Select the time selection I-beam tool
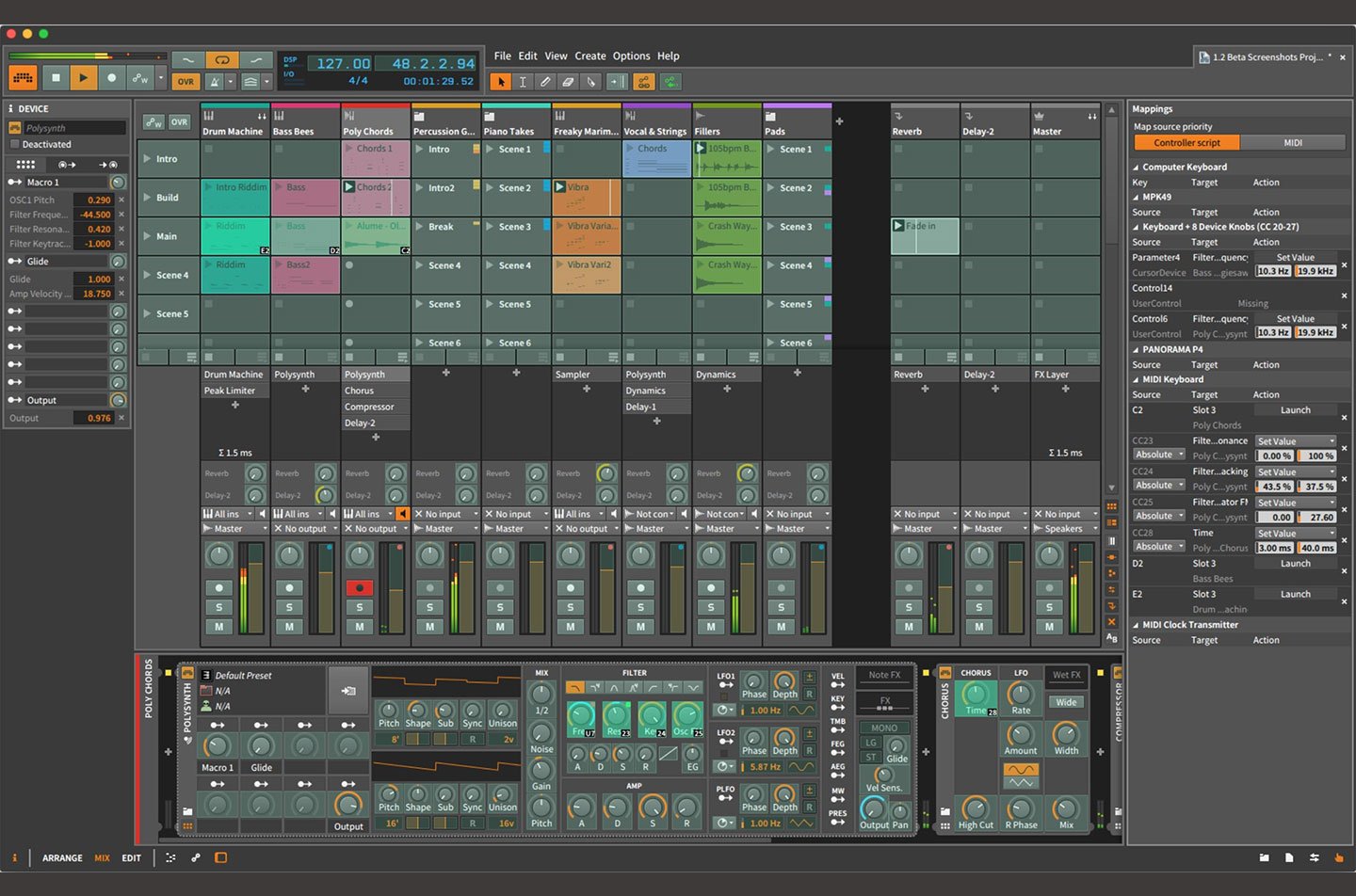The image size is (1356, 896). click(x=524, y=81)
